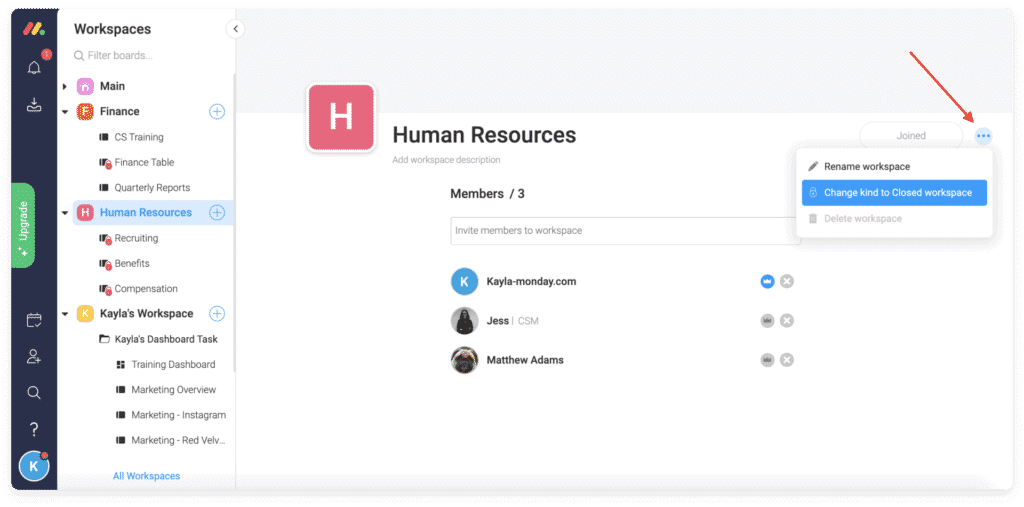Screen dimensions: 1024x507
Task: Select Rename workspace menu option
Action: click(866, 167)
